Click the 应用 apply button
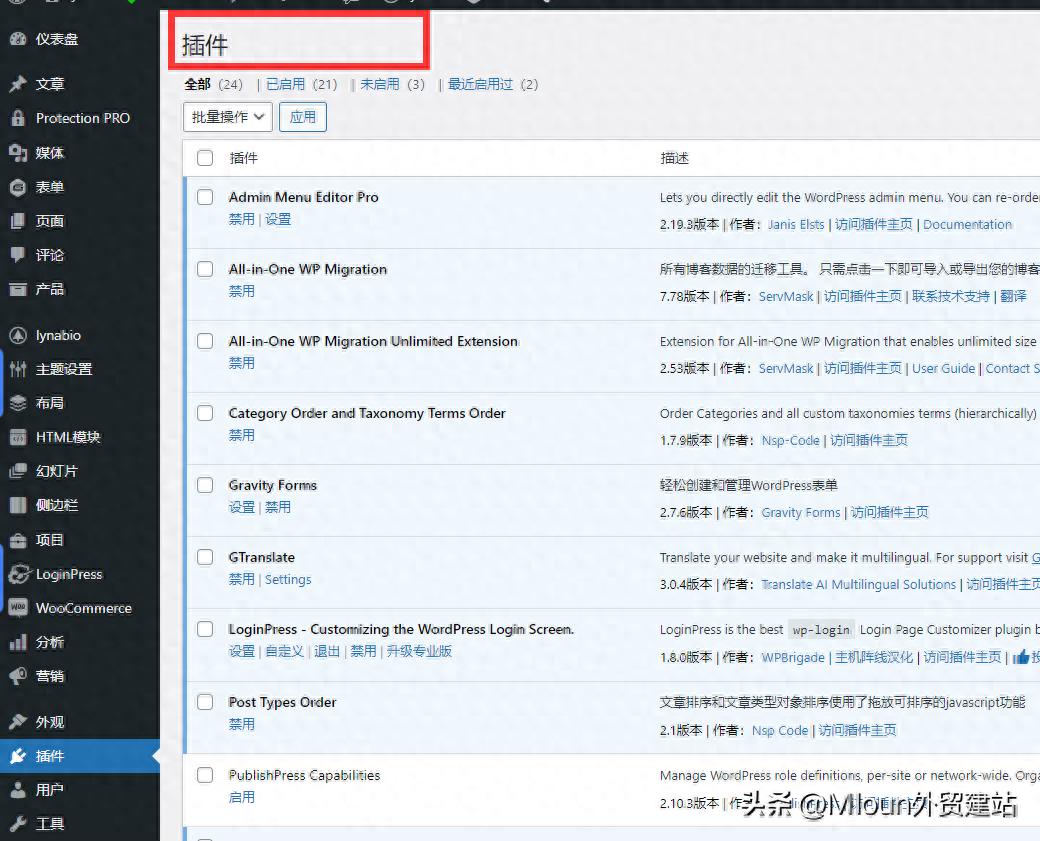 [x=302, y=117]
